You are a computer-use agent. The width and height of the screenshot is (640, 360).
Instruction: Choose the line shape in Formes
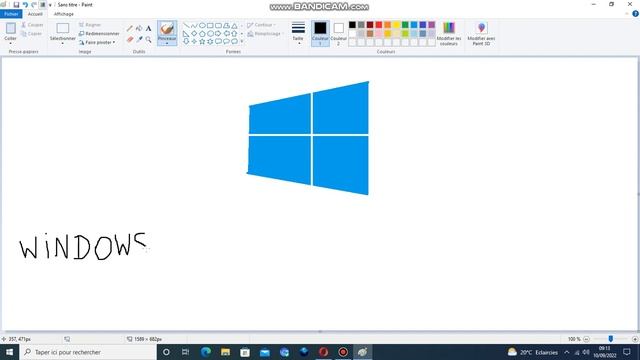(x=186, y=25)
